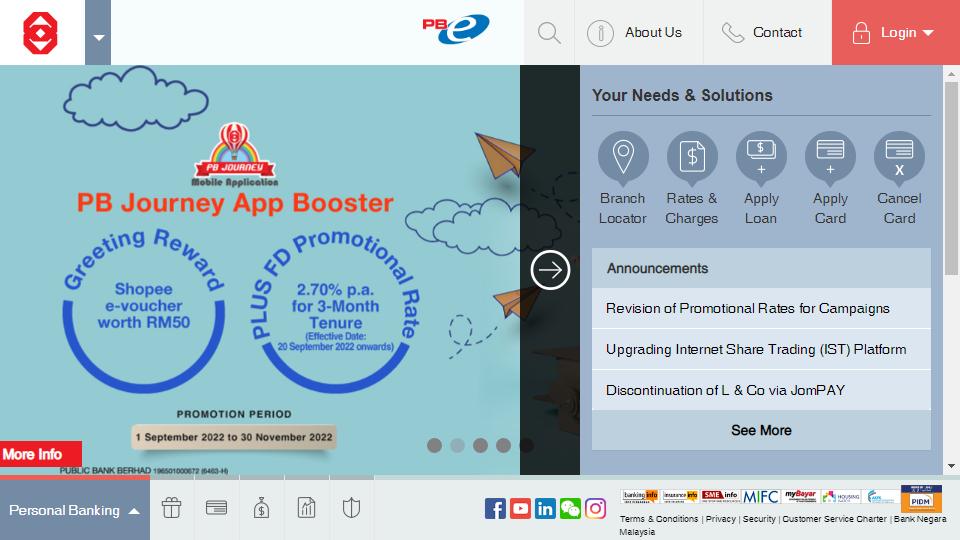The height and width of the screenshot is (540, 960).
Task: Open the insurance info logo
Action: click(x=680, y=495)
